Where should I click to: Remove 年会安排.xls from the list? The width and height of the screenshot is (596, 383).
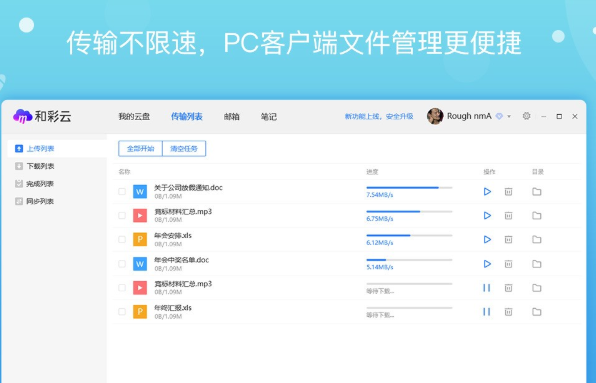tap(508, 239)
